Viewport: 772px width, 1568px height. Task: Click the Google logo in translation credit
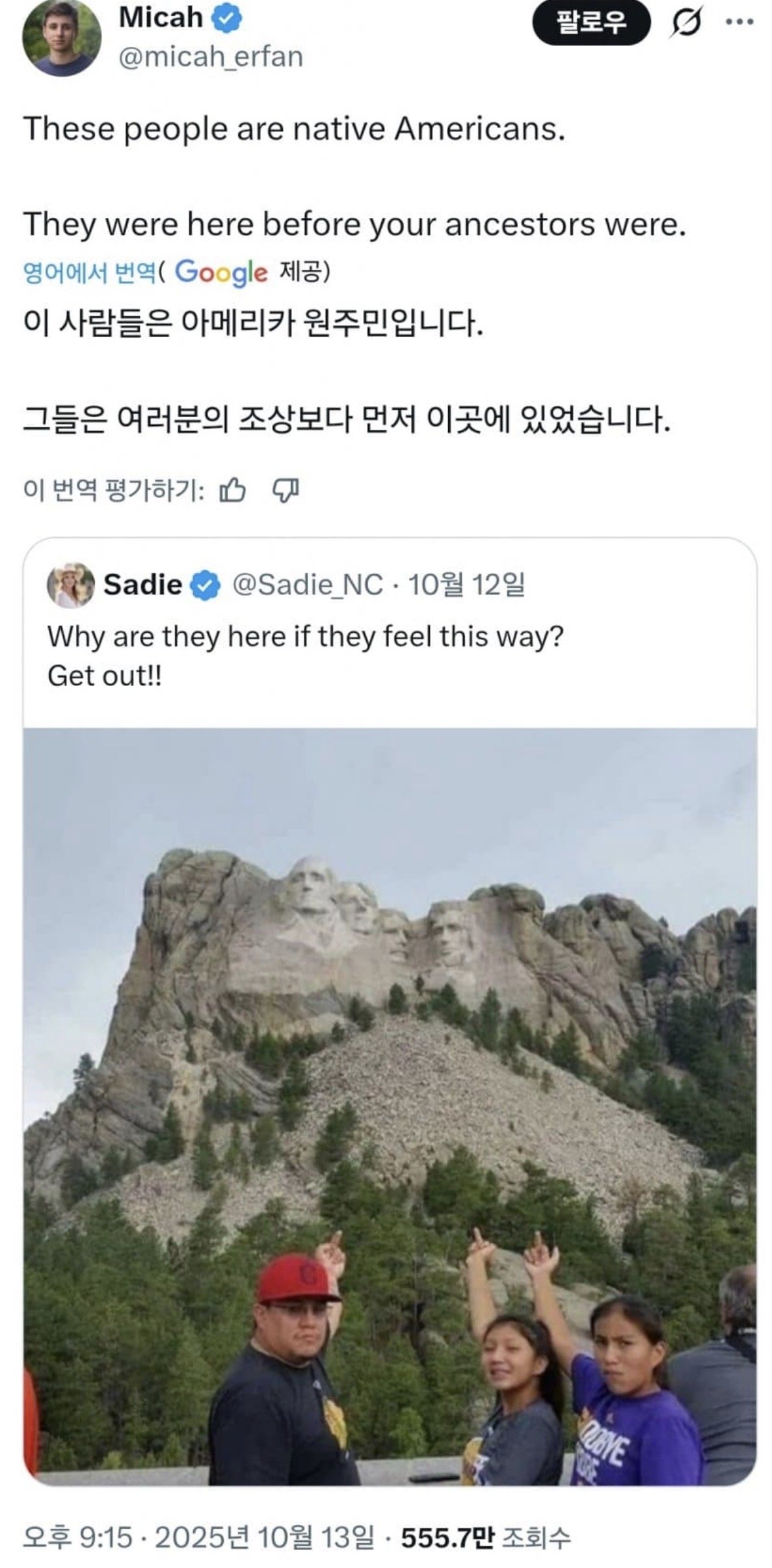pyautogui.click(x=221, y=272)
